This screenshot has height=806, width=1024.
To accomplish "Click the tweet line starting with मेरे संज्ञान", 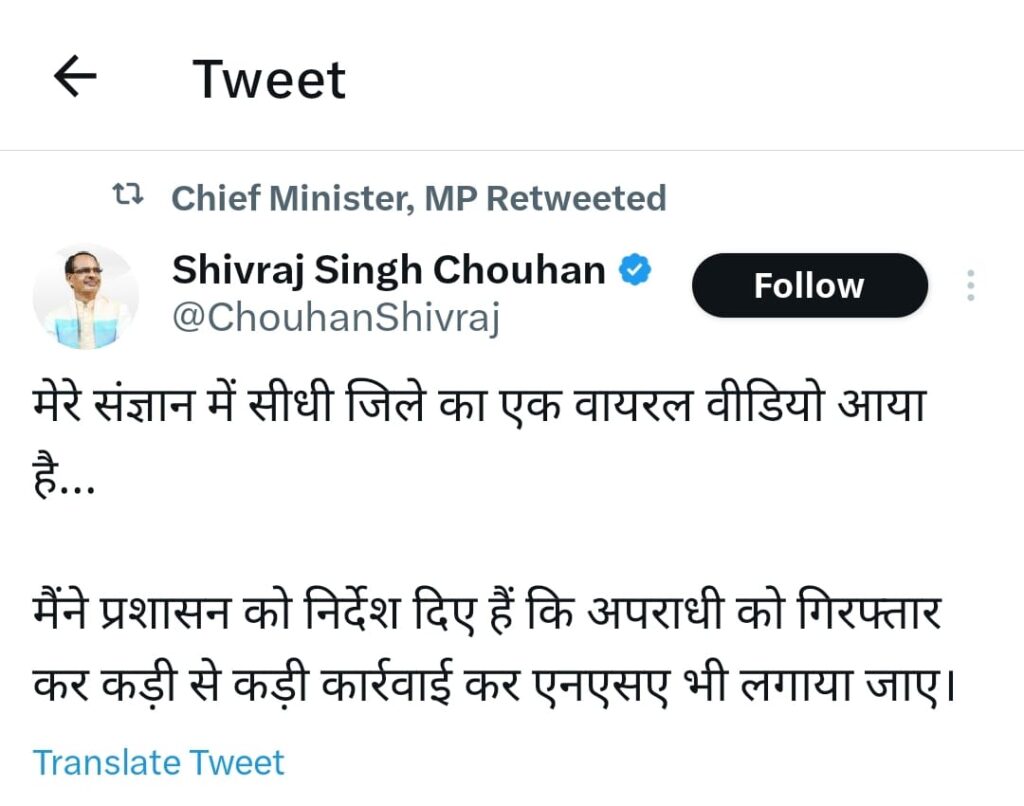I will click(478, 407).
